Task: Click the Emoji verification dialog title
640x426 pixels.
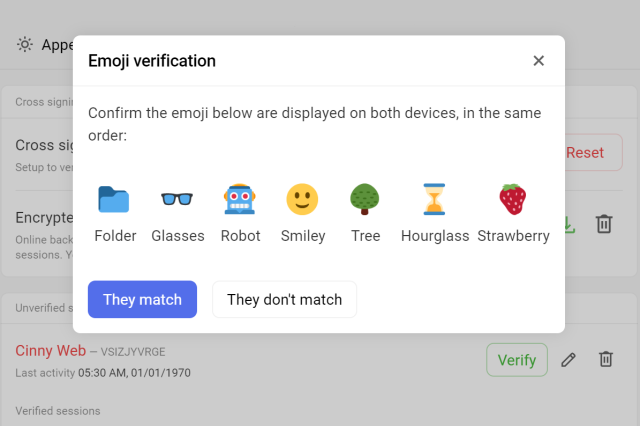Action: pyautogui.click(x=152, y=61)
